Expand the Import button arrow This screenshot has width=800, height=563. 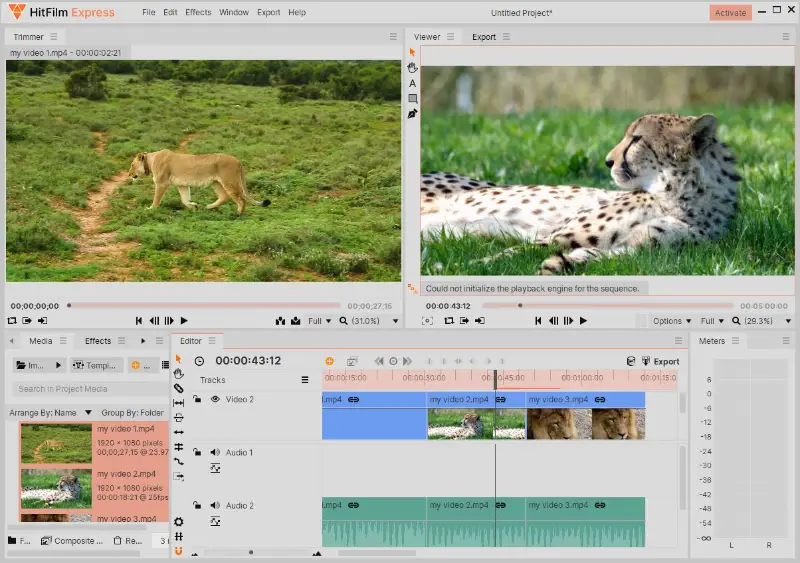pyautogui.click(x=58, y=365)
